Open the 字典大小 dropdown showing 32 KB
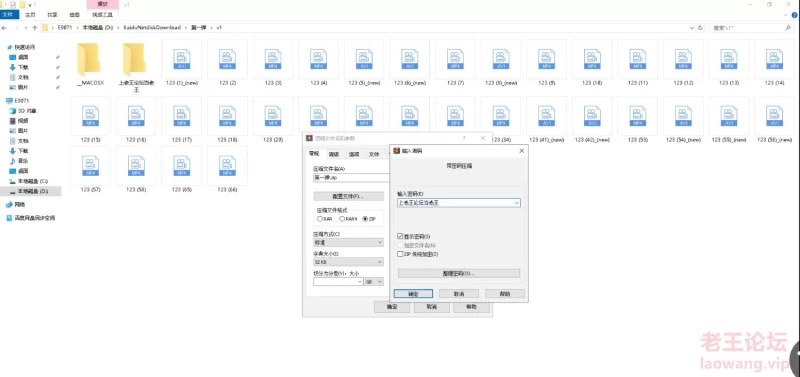The height and width of the screenshot is (377, 800). coord(348,262)
